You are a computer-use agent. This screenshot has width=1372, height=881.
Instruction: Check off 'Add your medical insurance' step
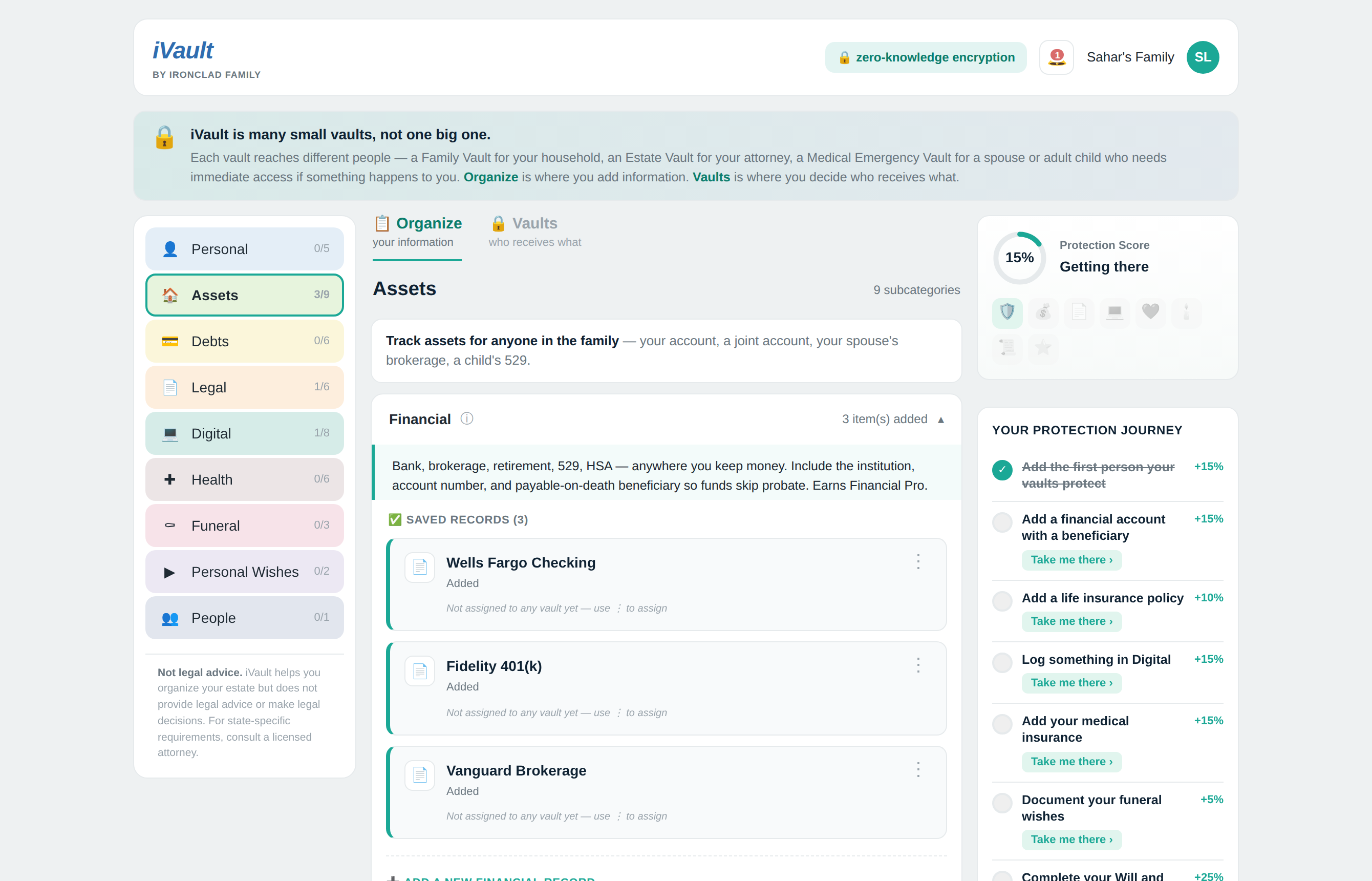[1002, 724]
